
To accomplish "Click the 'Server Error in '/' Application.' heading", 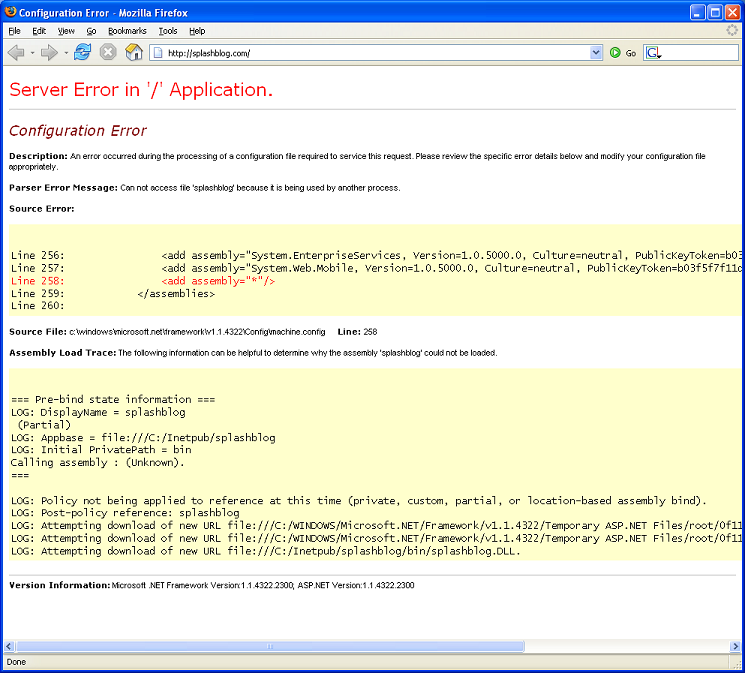I will [x=141, y=90].
